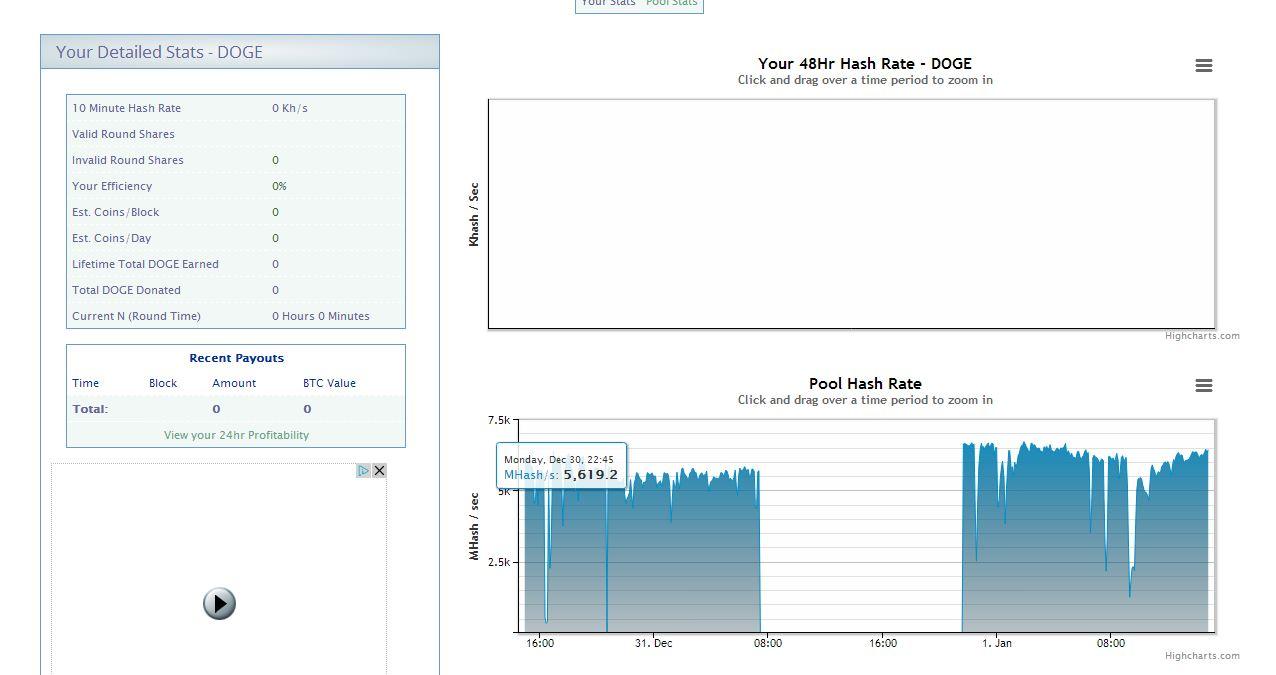Click the Lifetime Total DOGE Earned row
This screenshot has height=675, width=1276.
click(236, 264)
